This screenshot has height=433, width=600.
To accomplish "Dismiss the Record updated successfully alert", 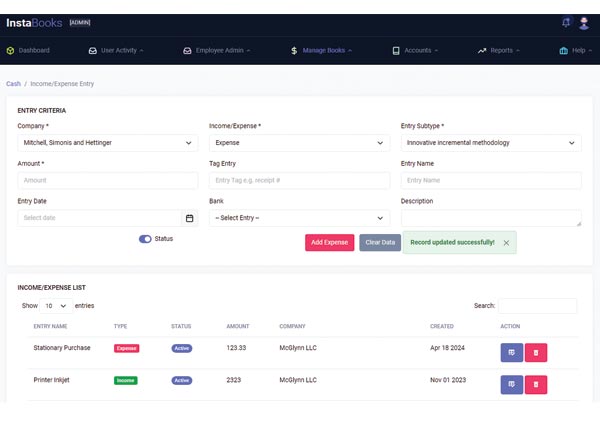I will [506, 242].
